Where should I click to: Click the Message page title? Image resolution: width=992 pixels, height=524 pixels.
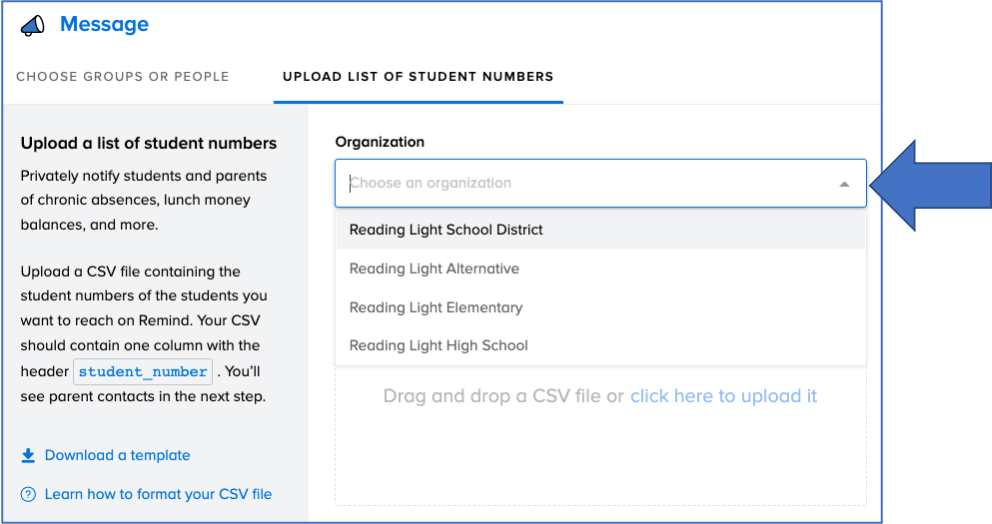tap(104, 24)
